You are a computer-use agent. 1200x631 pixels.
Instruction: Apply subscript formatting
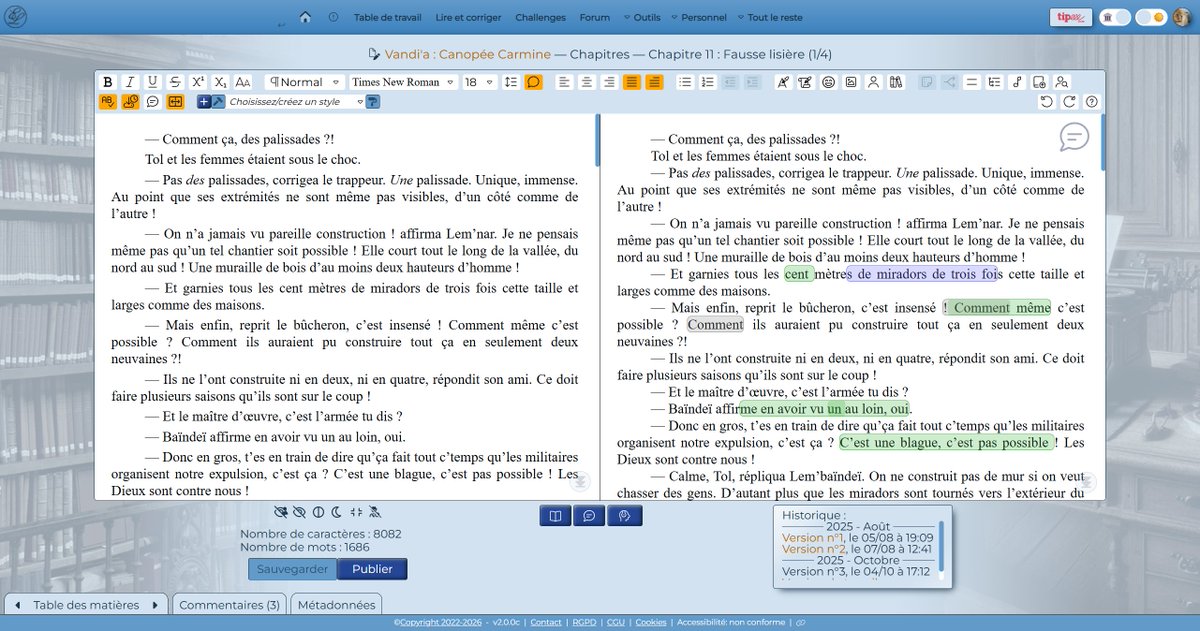(x=221, y=82)
